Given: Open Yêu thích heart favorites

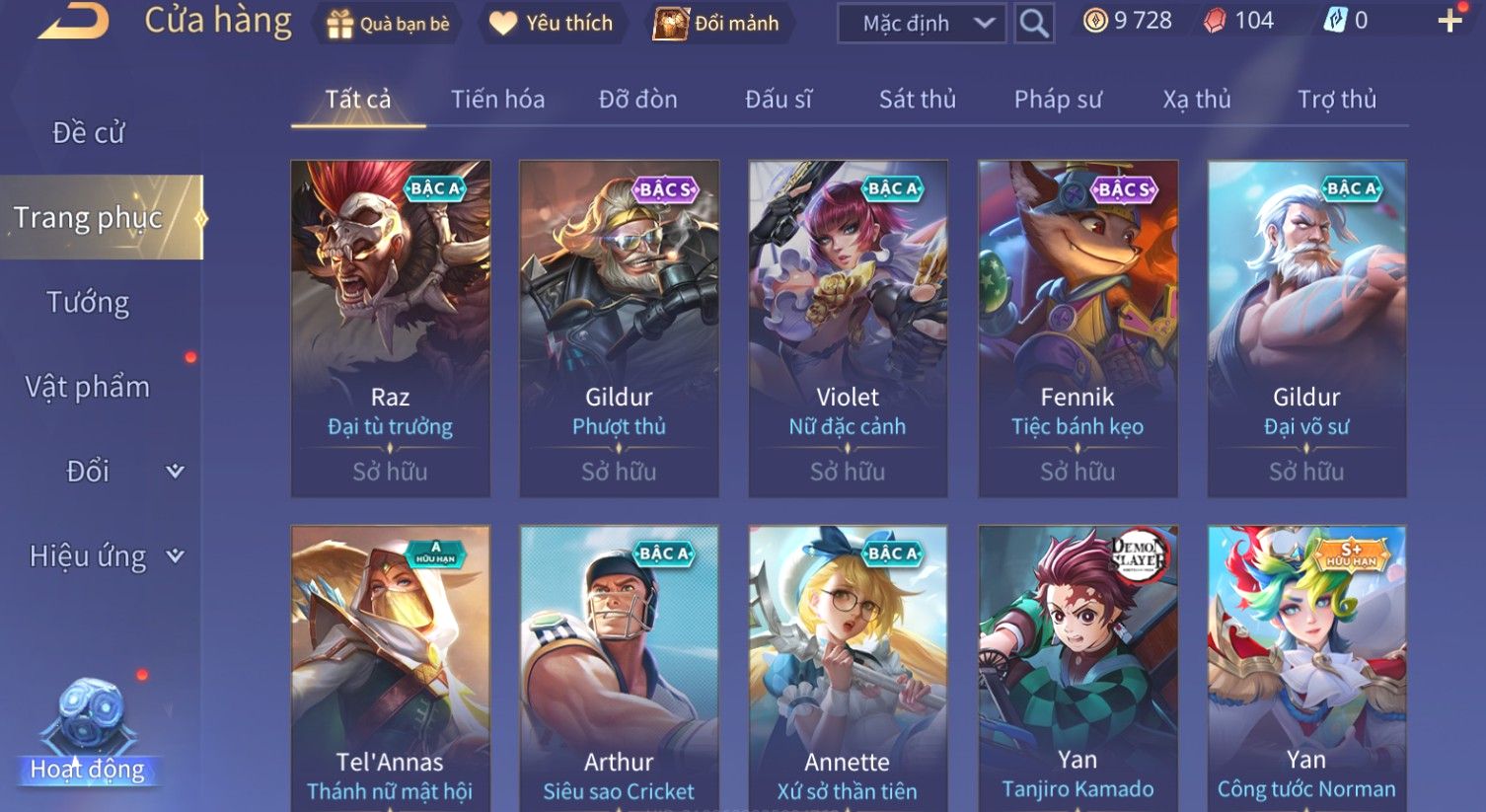Looking at the screenshot, I should (x=552, y=23).
